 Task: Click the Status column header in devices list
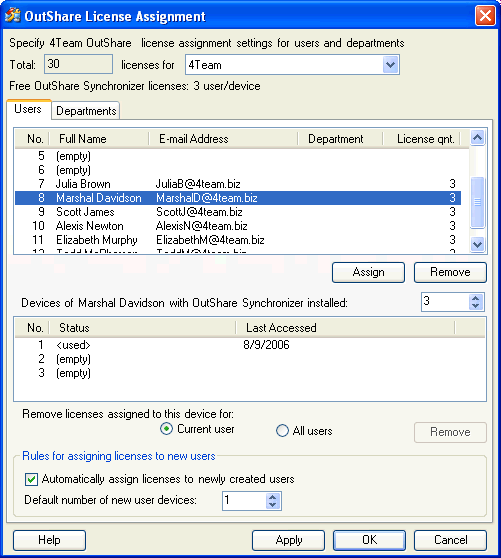pyautogui.click(x=142, y=328)
